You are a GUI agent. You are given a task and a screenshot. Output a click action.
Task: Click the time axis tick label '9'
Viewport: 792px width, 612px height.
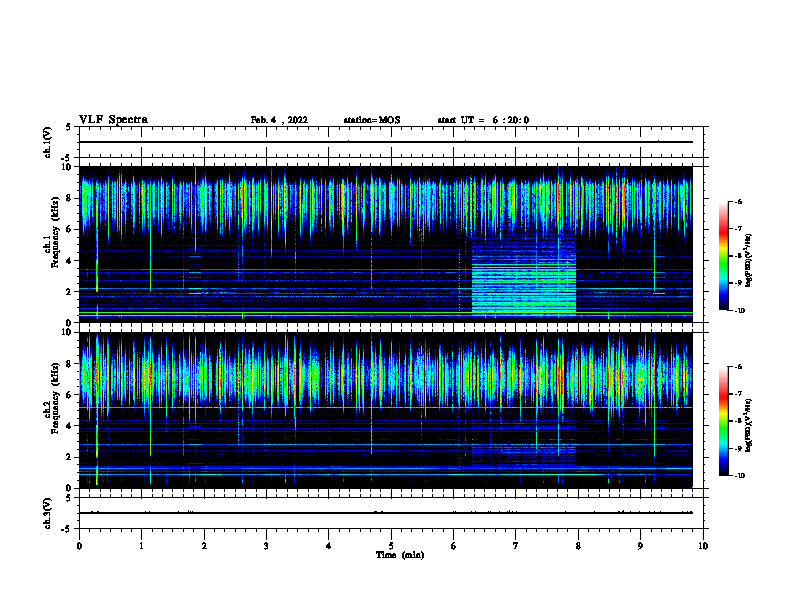640,546
